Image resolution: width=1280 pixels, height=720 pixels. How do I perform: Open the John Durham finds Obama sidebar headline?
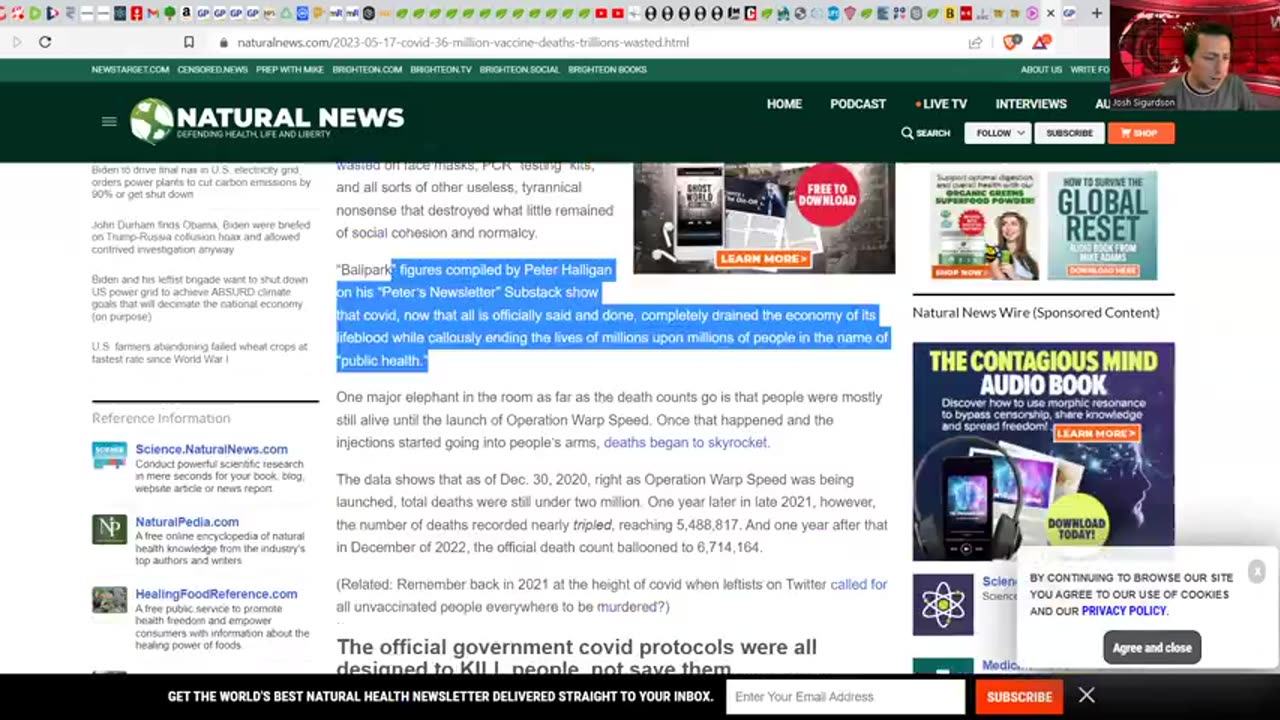[x=201, y=238]
